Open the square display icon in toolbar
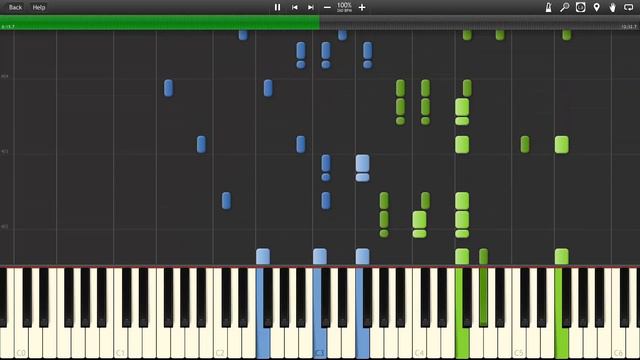 (580, 7)
